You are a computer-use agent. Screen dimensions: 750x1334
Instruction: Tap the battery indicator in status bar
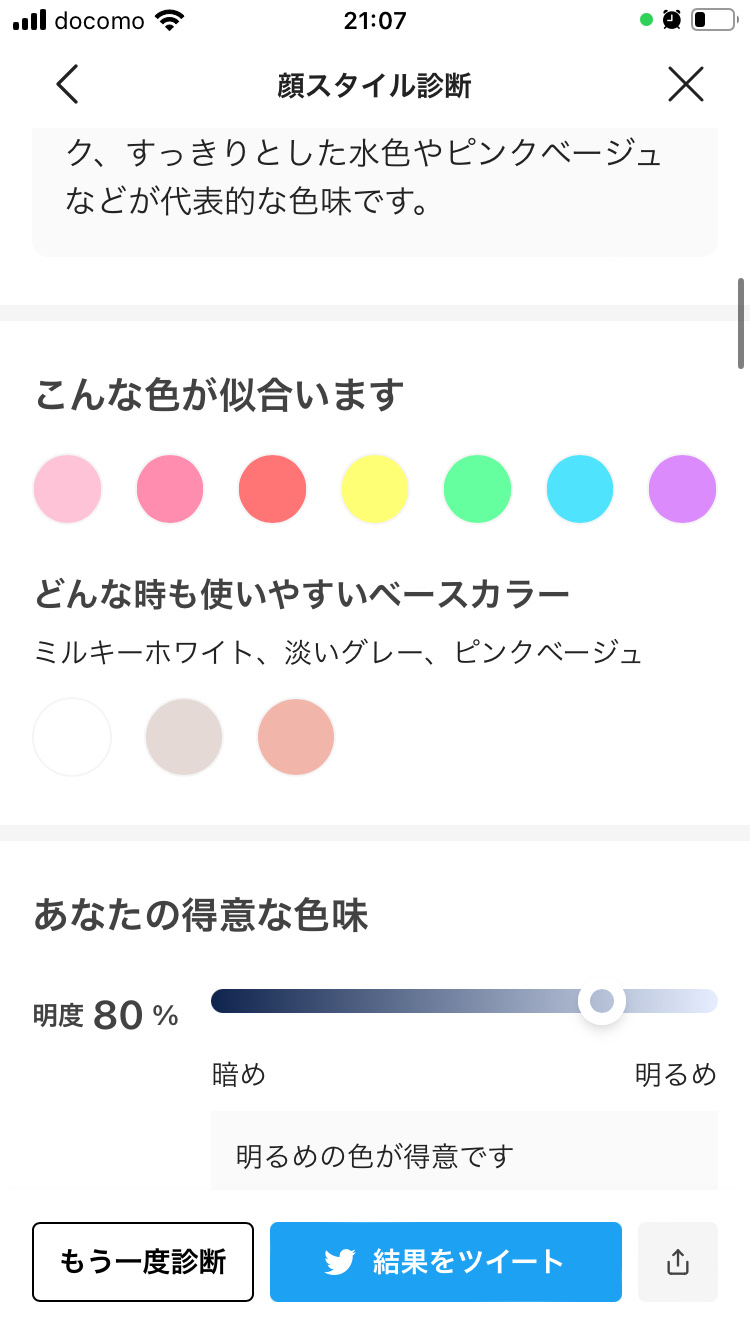click(x=712, y=20)
